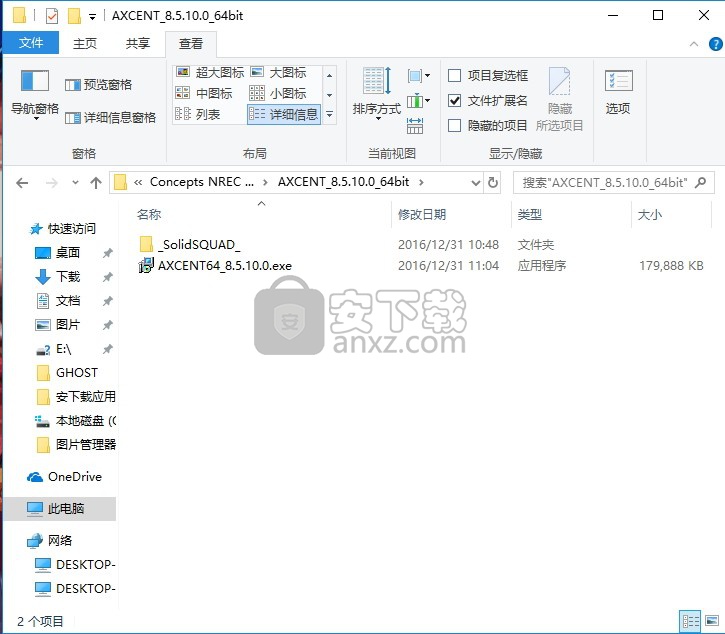Open Documents (文档) in sidebar
Image resolution: width=725 pixels, height=634 pixels.
[x=58, y=301]
